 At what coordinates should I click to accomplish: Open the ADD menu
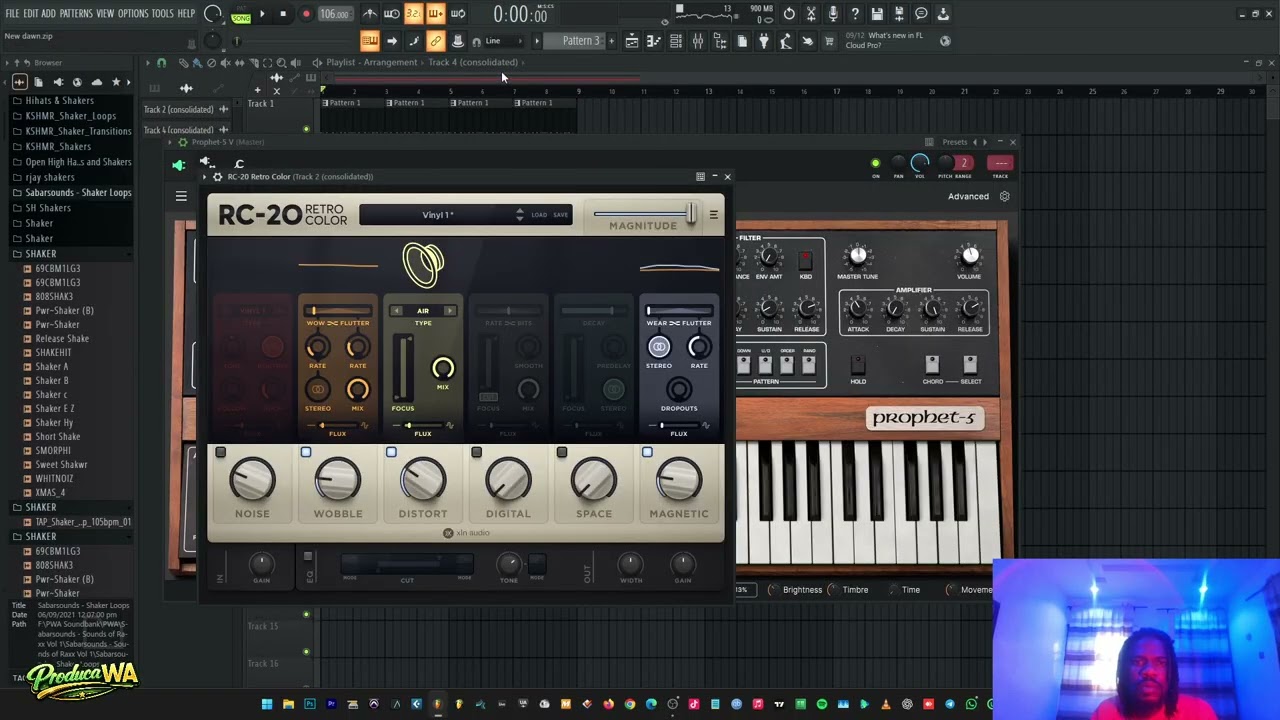[48, 14]
